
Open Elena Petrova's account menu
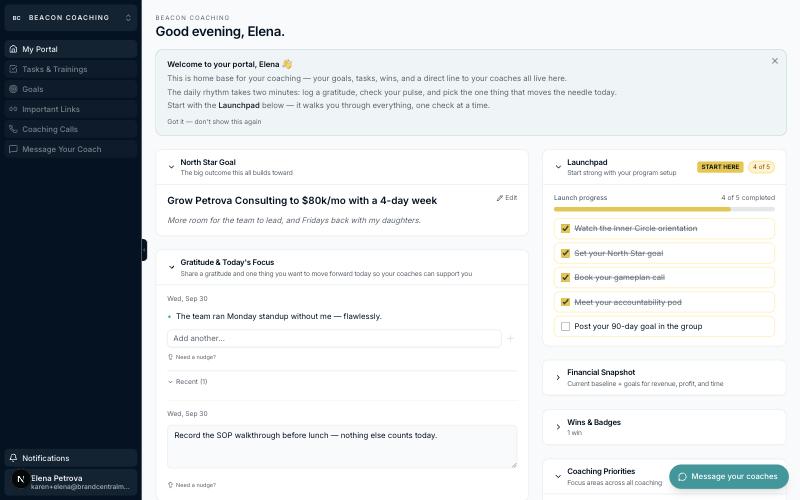(x=71, y=482)
